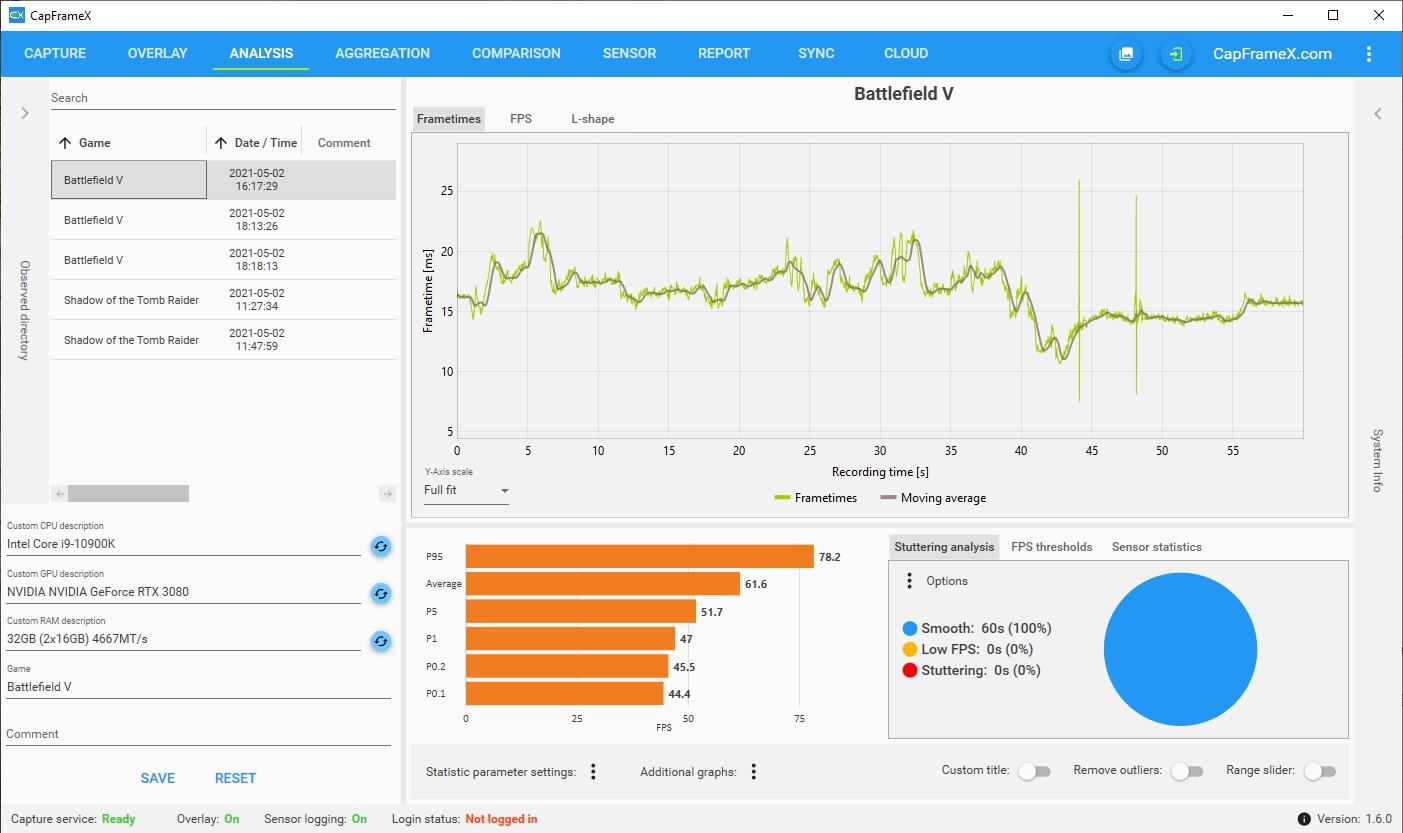
Task: Open the COMPARISON tab
Action: coord(516,54)
